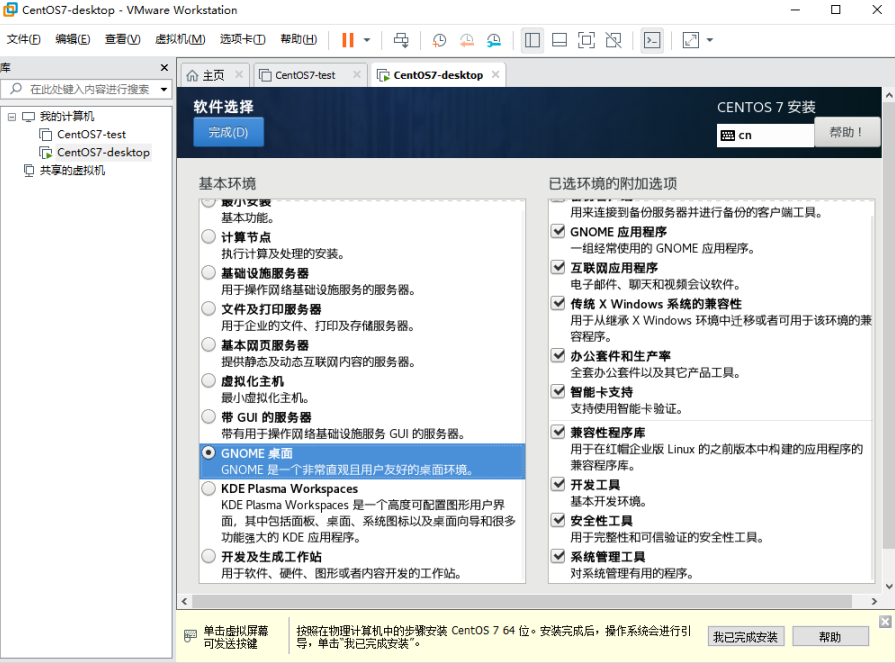Uncheck the 互联网应用程序 checkbox

click(558, 267)
